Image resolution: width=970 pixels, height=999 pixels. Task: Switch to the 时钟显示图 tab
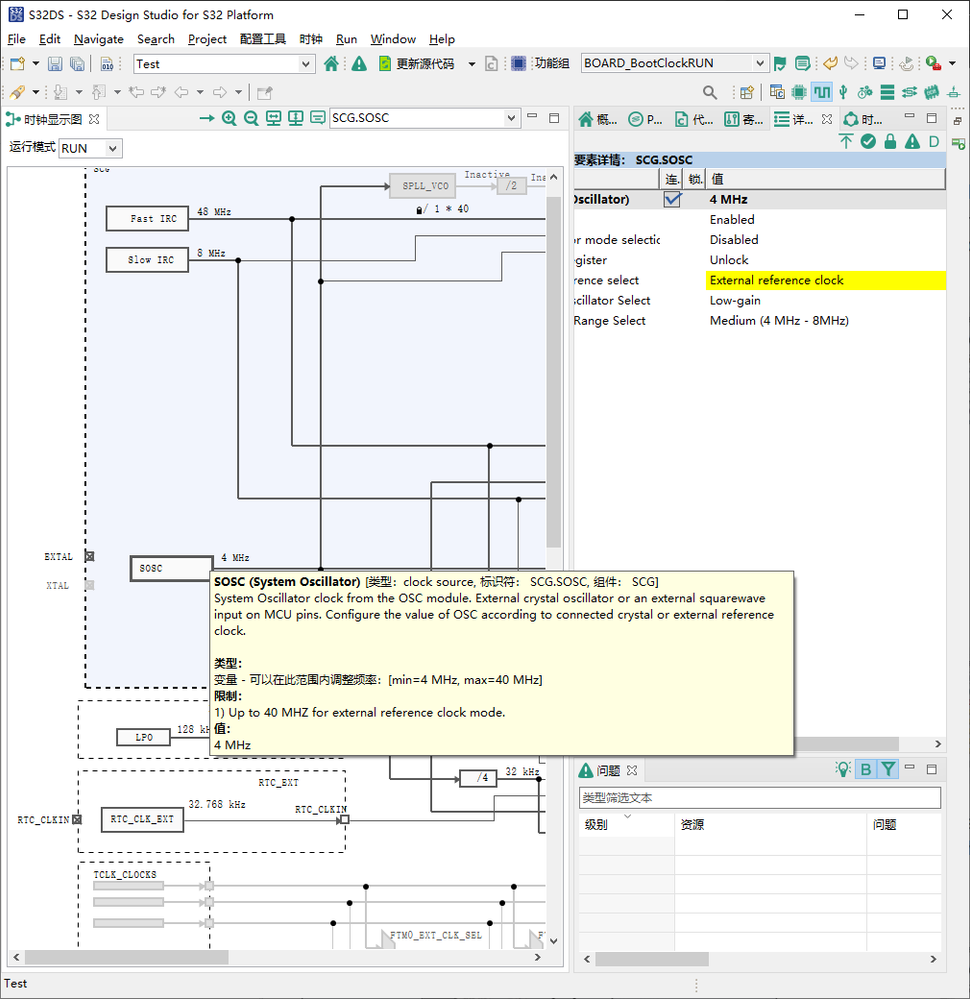click(x=53, y=119)
